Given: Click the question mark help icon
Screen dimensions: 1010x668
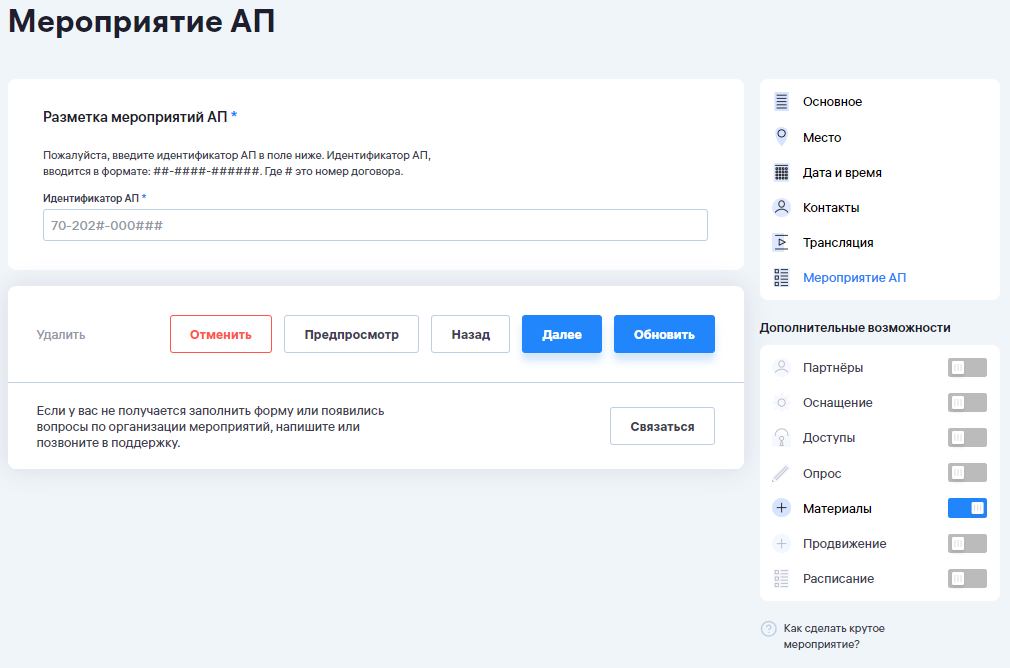Looking at the screenshot, I should 768,629.
